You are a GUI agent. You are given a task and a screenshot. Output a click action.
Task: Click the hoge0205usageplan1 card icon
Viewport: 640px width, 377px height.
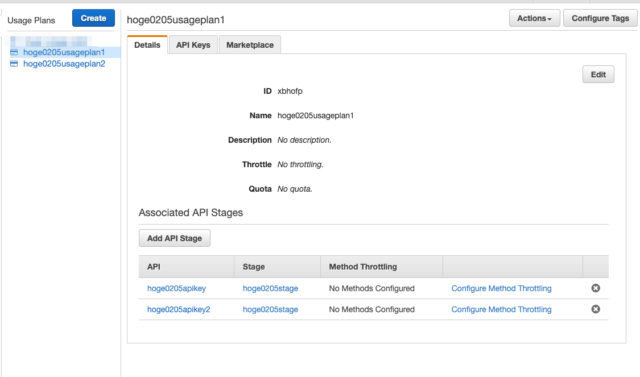14,52
